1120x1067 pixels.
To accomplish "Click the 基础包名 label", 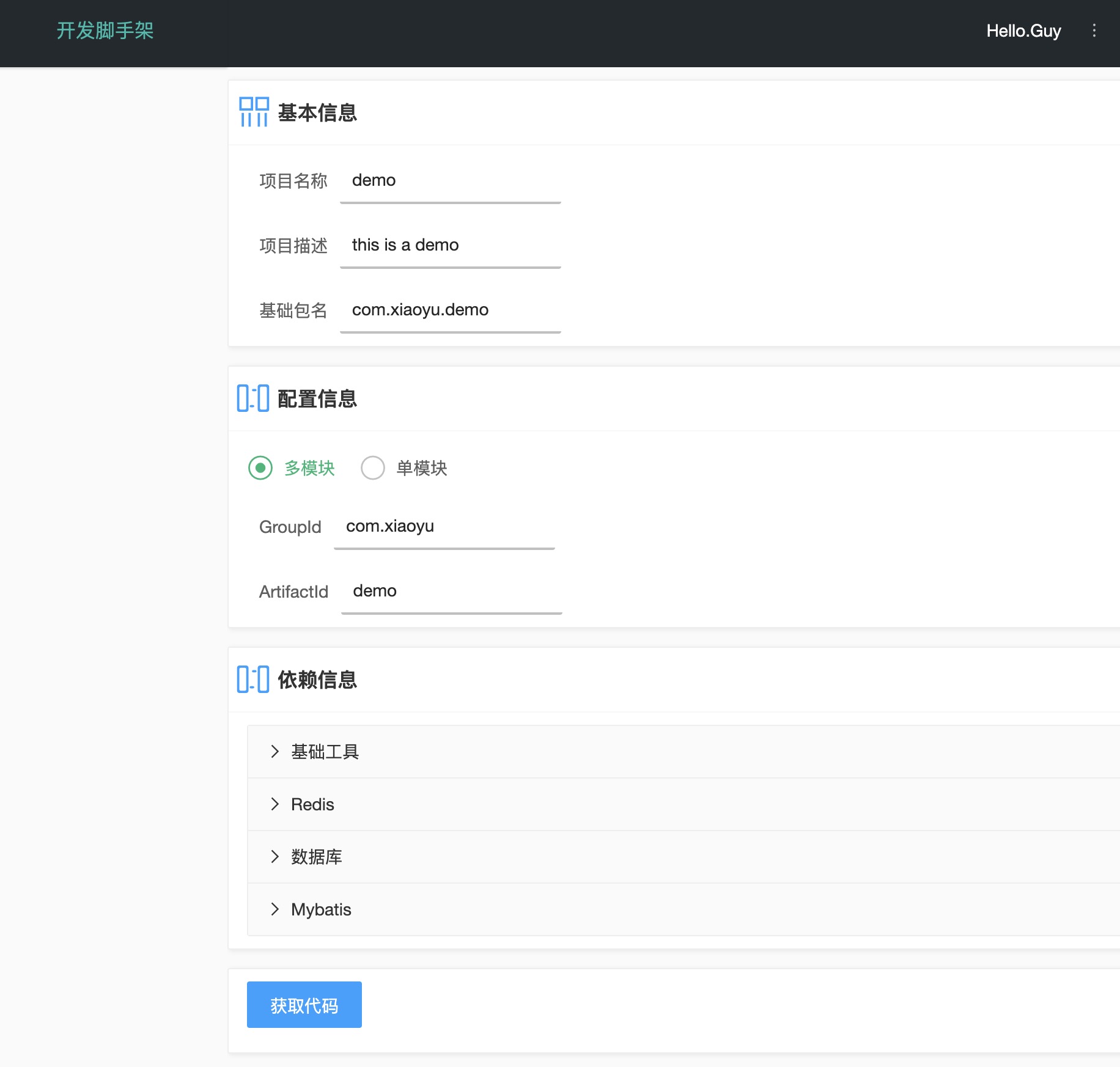I will (x=293, y=310).
